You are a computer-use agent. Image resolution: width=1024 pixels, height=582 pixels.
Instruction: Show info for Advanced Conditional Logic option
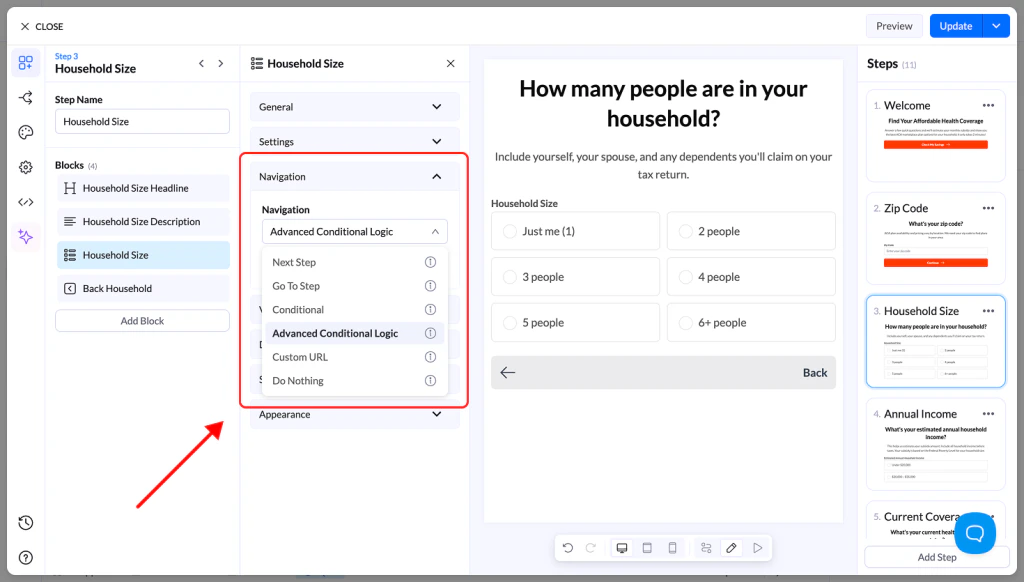click(x=430, y=333)
